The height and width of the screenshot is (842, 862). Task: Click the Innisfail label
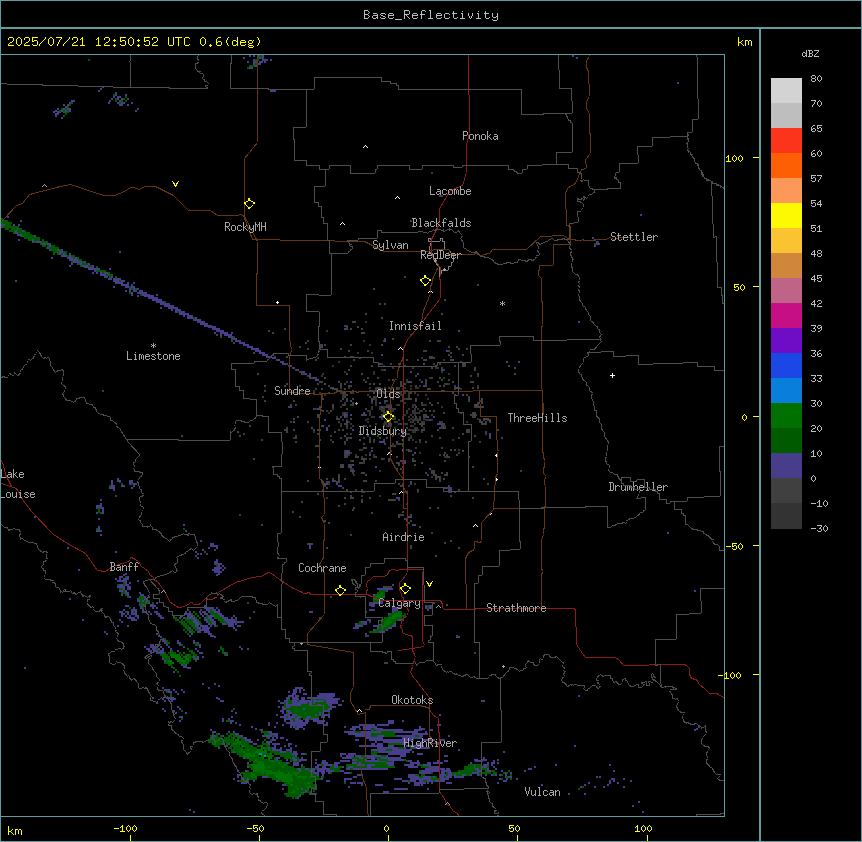pos(415,326)
